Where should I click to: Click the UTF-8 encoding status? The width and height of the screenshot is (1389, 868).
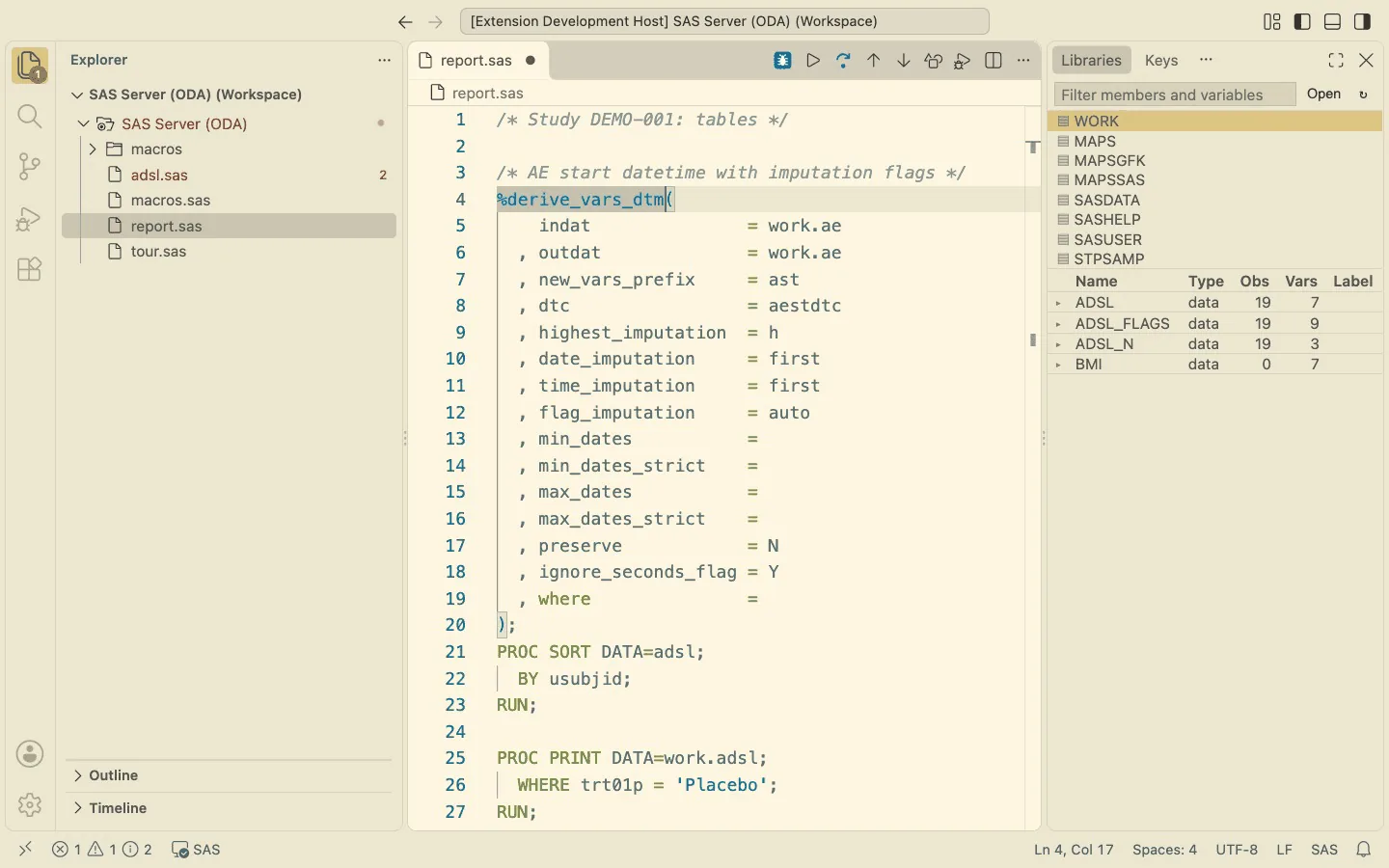(x=1237, y=850)
